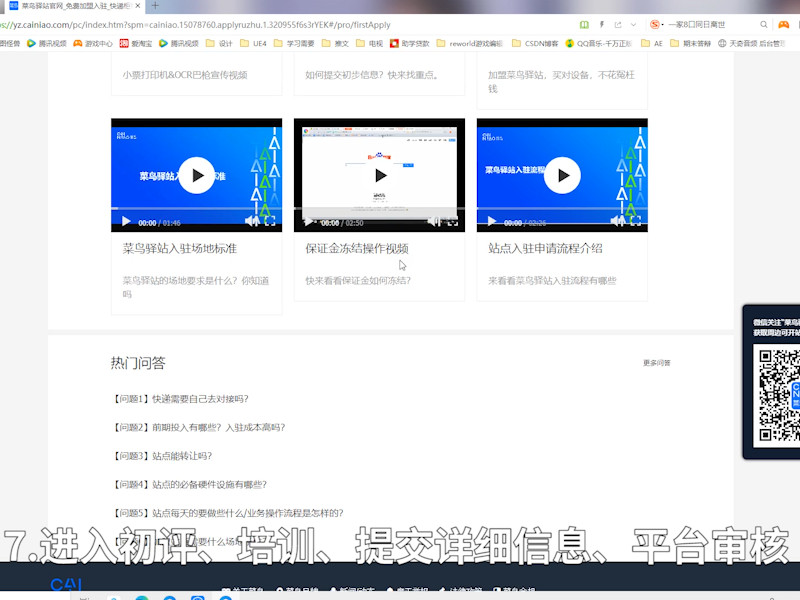Click description 快来看看保证金如何冻结?
Image resolution: width=800 pixels, height=600 pixels.
(x=358, y=281)
